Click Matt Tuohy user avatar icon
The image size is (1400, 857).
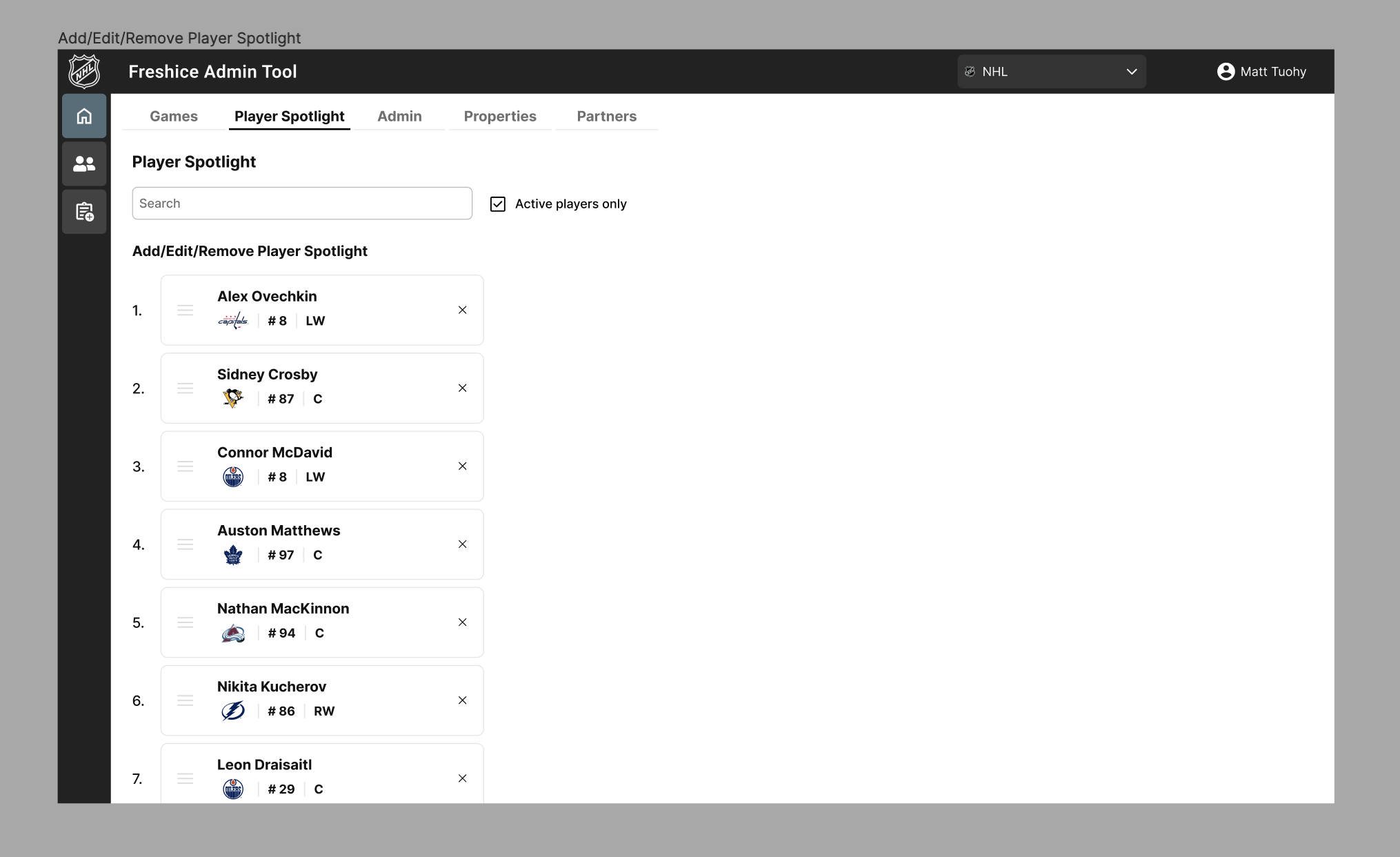point(1226,72)
